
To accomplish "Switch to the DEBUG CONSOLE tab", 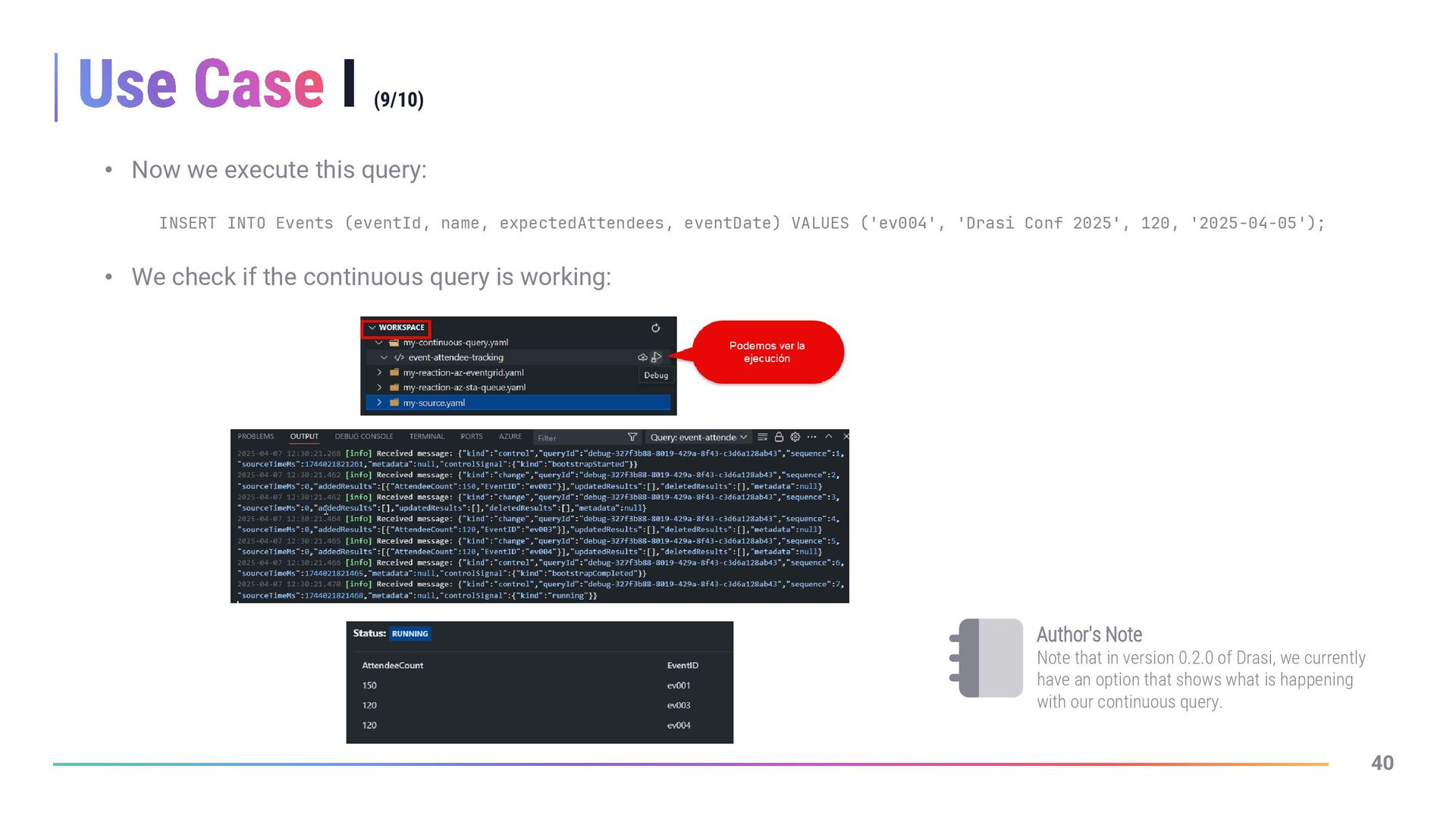I will (x=364, y=437).
